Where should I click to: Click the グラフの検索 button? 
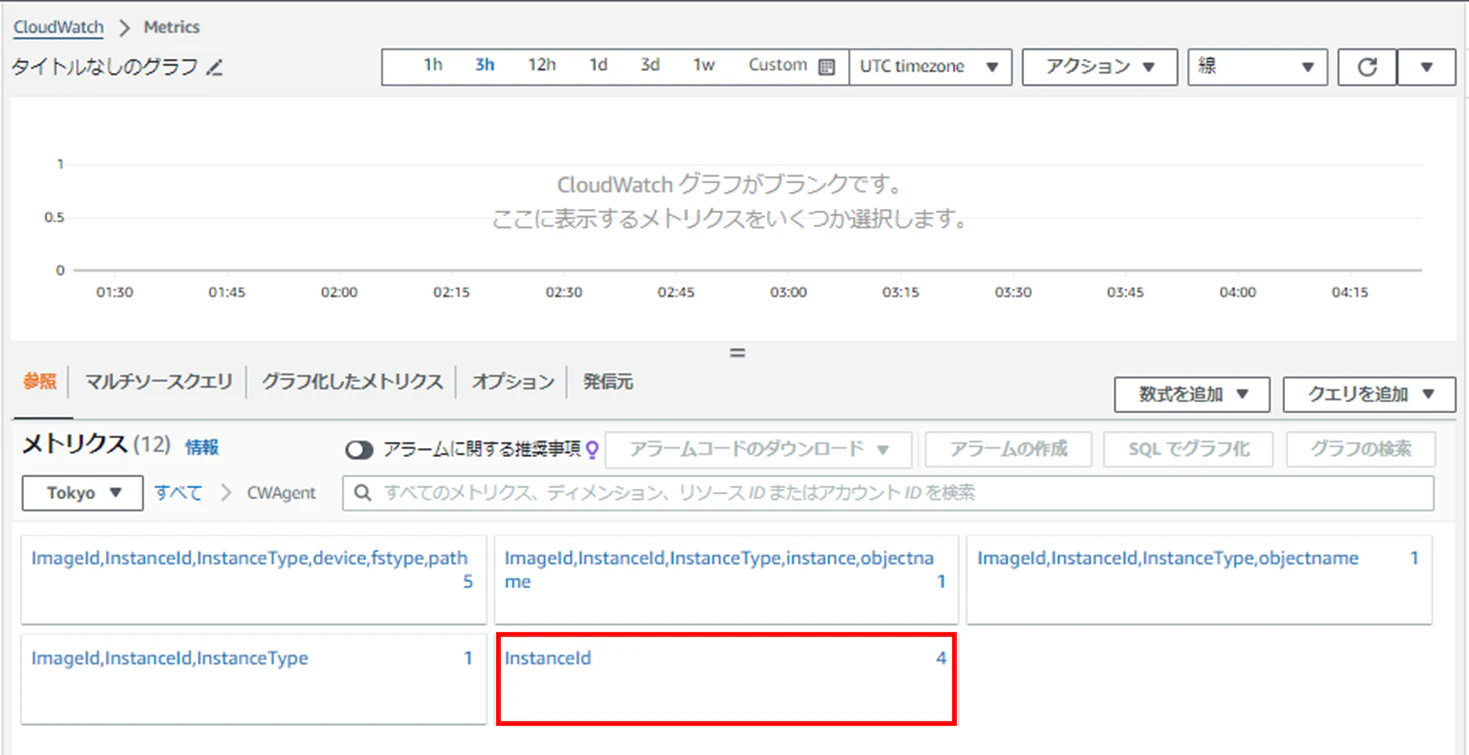1361,450
